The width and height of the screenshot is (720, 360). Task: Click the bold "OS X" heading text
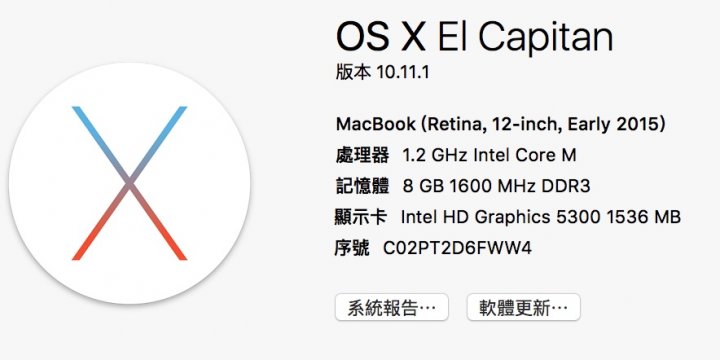381,37
